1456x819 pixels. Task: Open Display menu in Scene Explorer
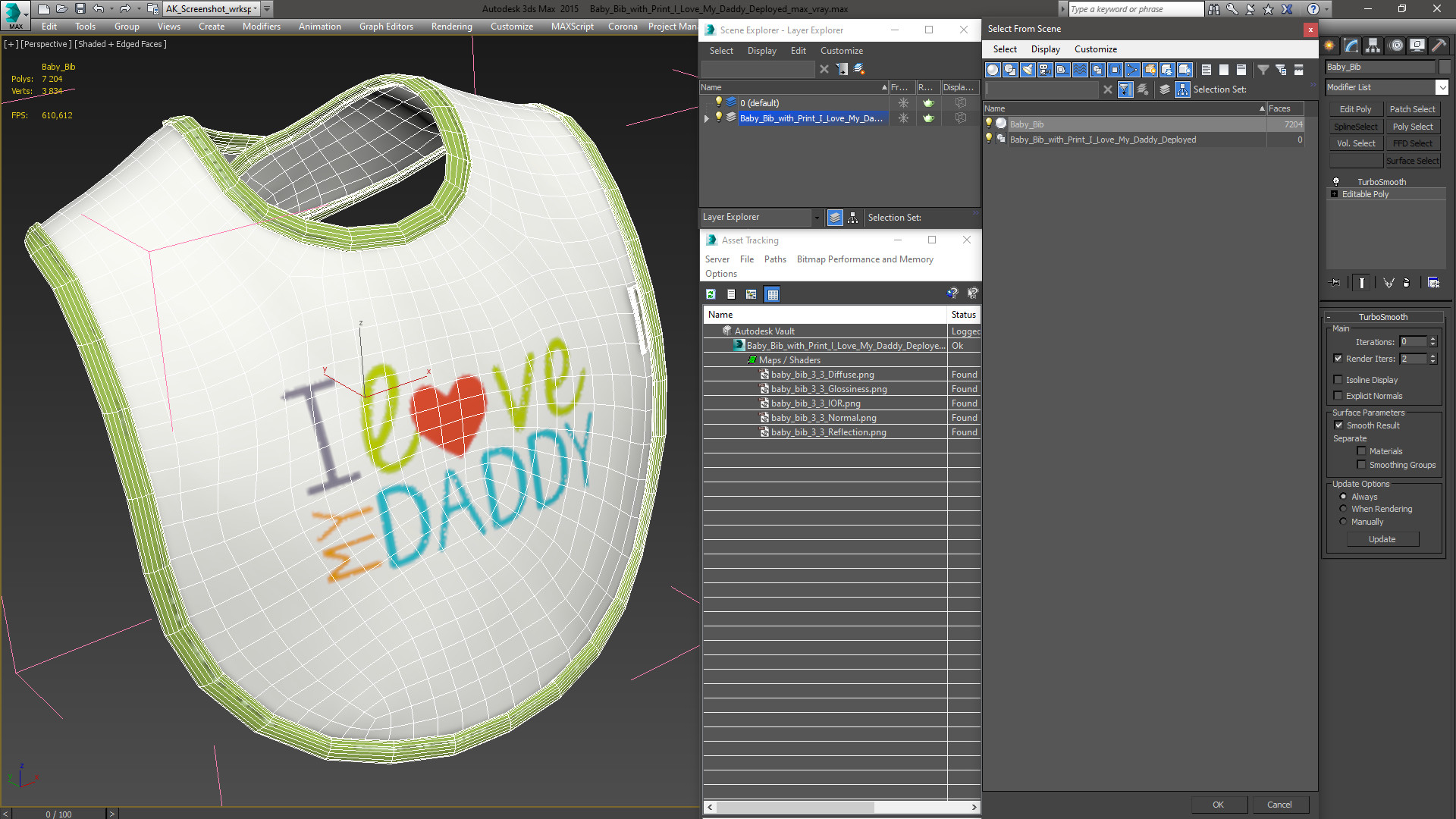(761, 51)
